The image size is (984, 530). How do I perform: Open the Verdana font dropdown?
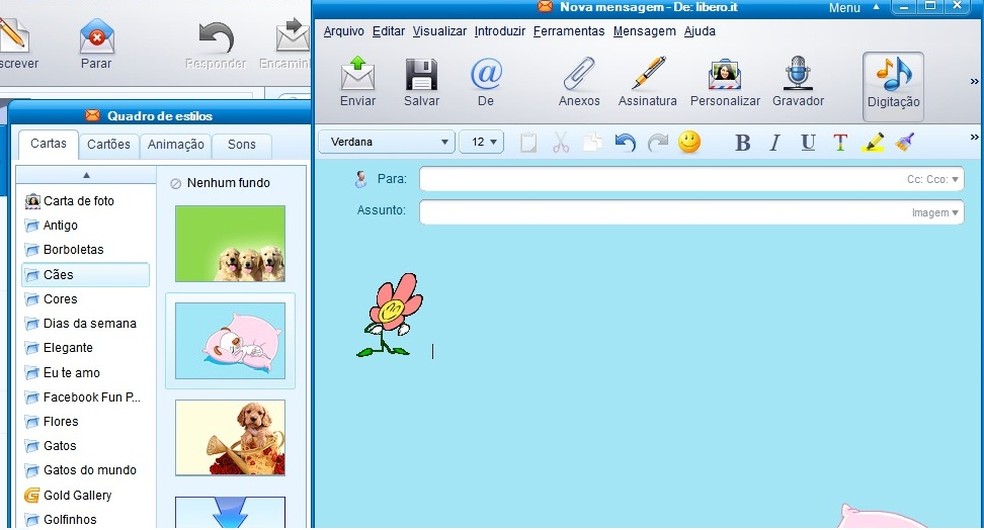[x=387, y=142]
